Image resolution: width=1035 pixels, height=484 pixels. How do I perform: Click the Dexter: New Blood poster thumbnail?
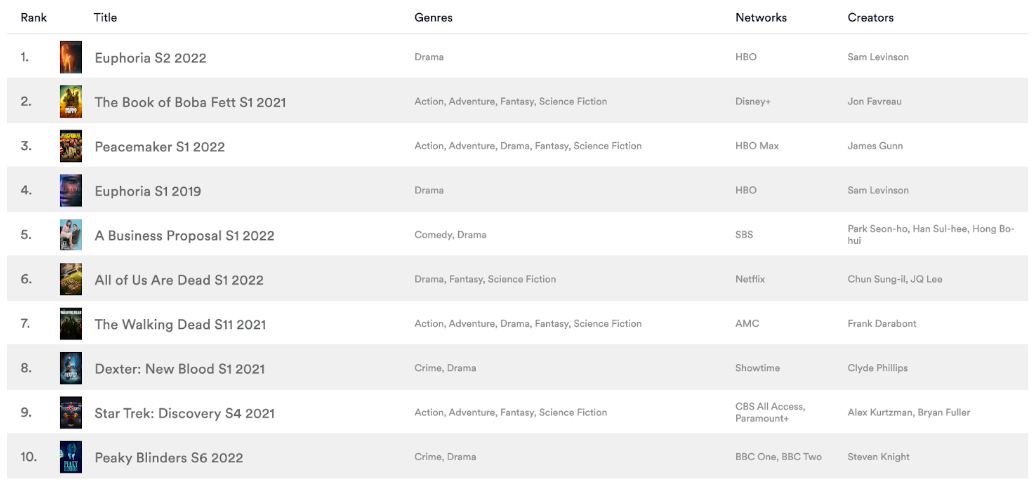[71, 368]
